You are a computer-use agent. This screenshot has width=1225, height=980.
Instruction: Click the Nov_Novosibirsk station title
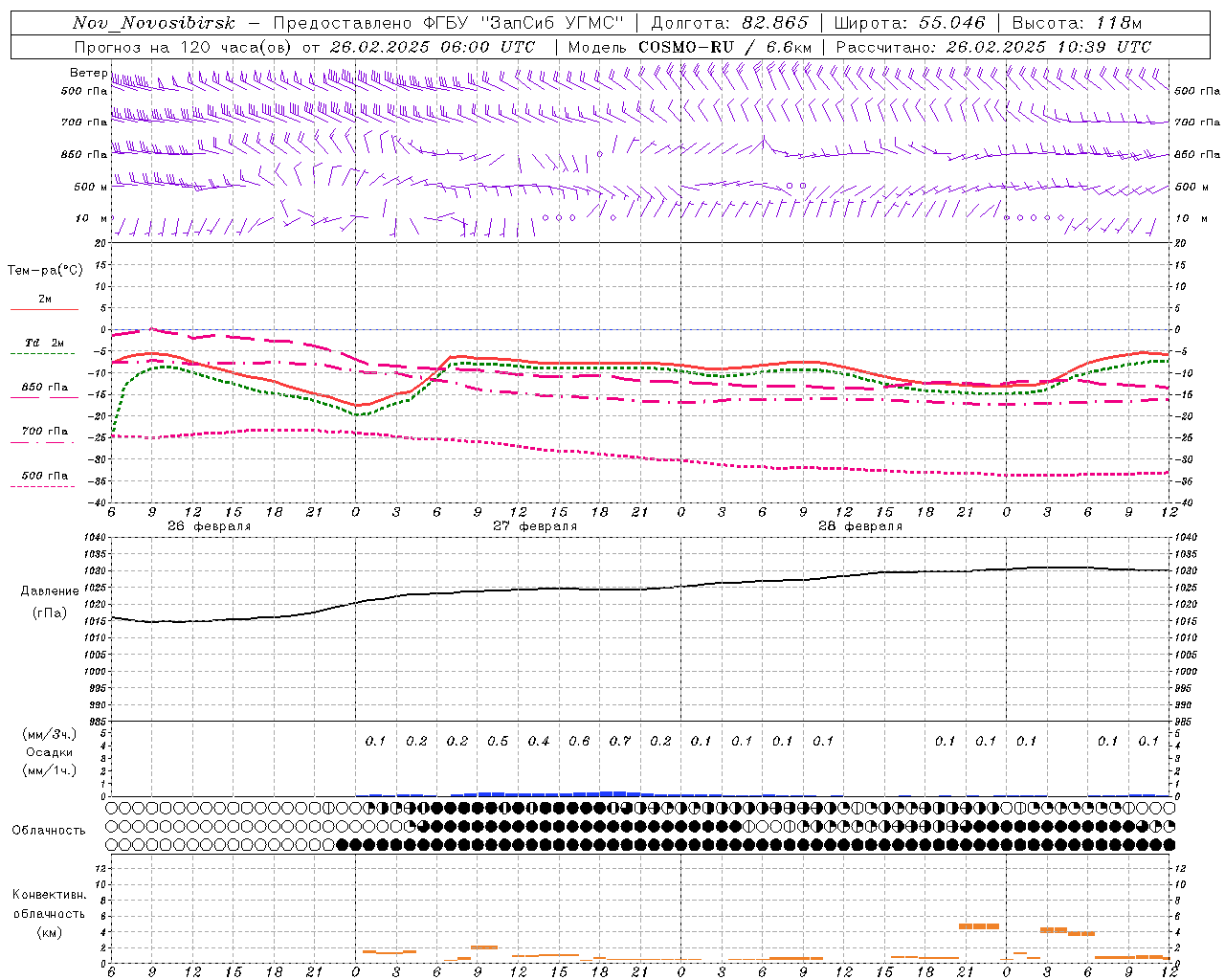coord(154,23)
